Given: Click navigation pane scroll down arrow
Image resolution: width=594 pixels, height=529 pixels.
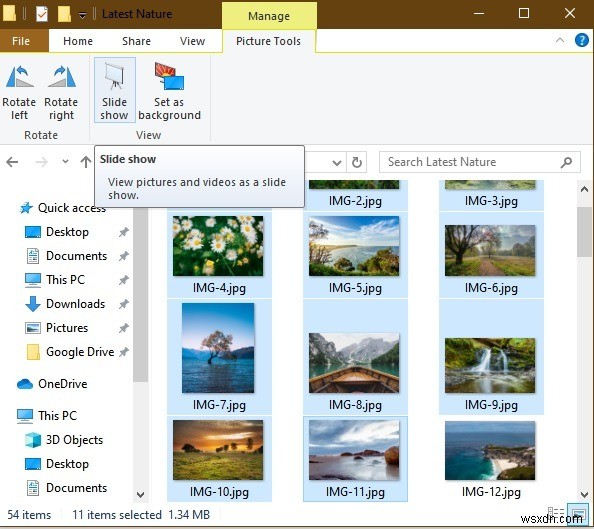Looking at the screenshot, I should 140,495.
